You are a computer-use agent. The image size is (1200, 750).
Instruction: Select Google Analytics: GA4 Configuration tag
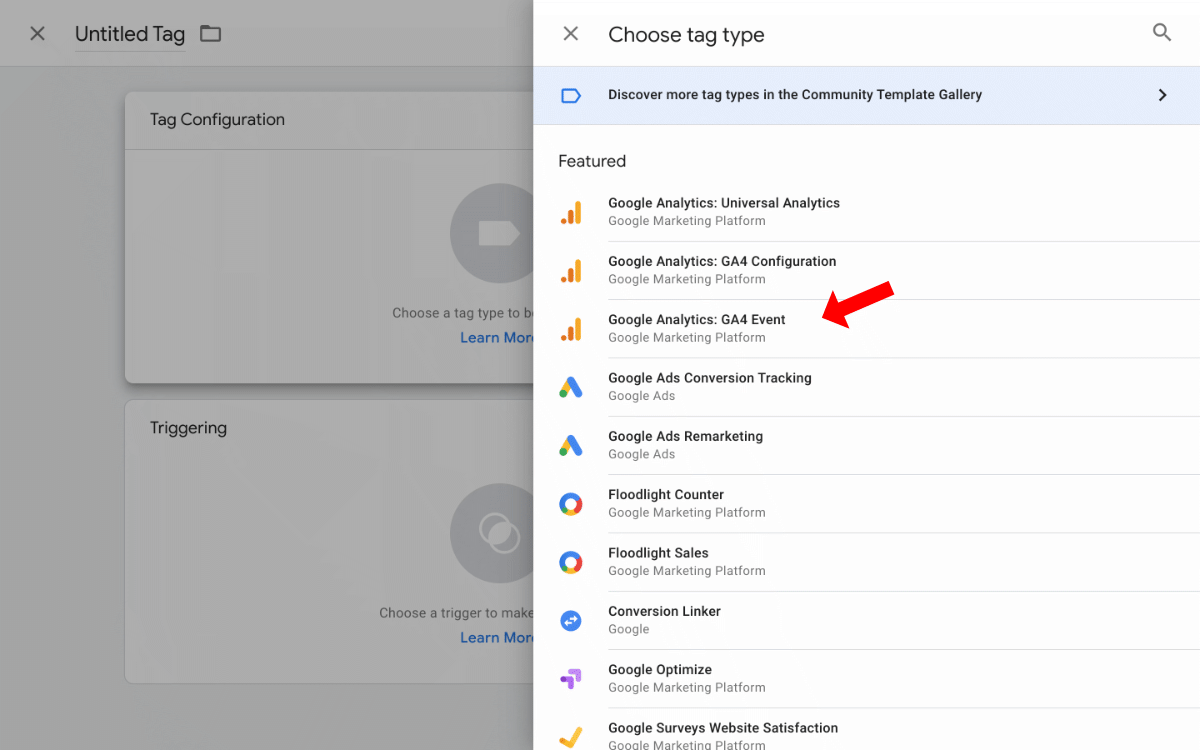867,270
